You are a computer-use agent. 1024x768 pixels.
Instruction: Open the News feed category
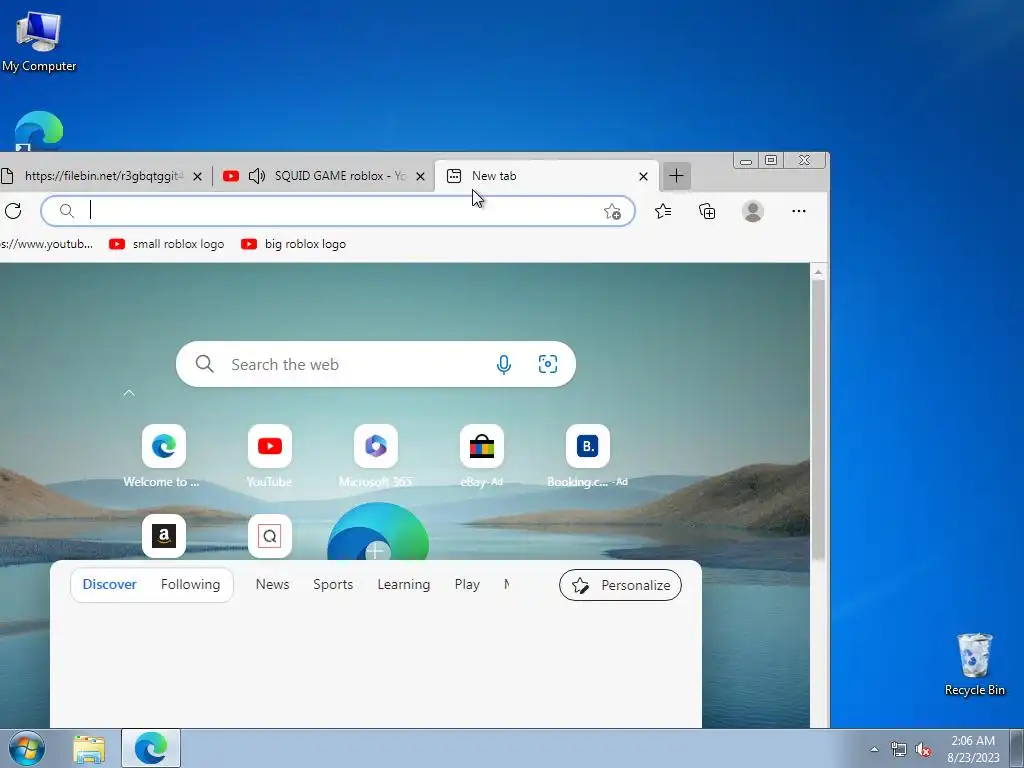[272, 584]
